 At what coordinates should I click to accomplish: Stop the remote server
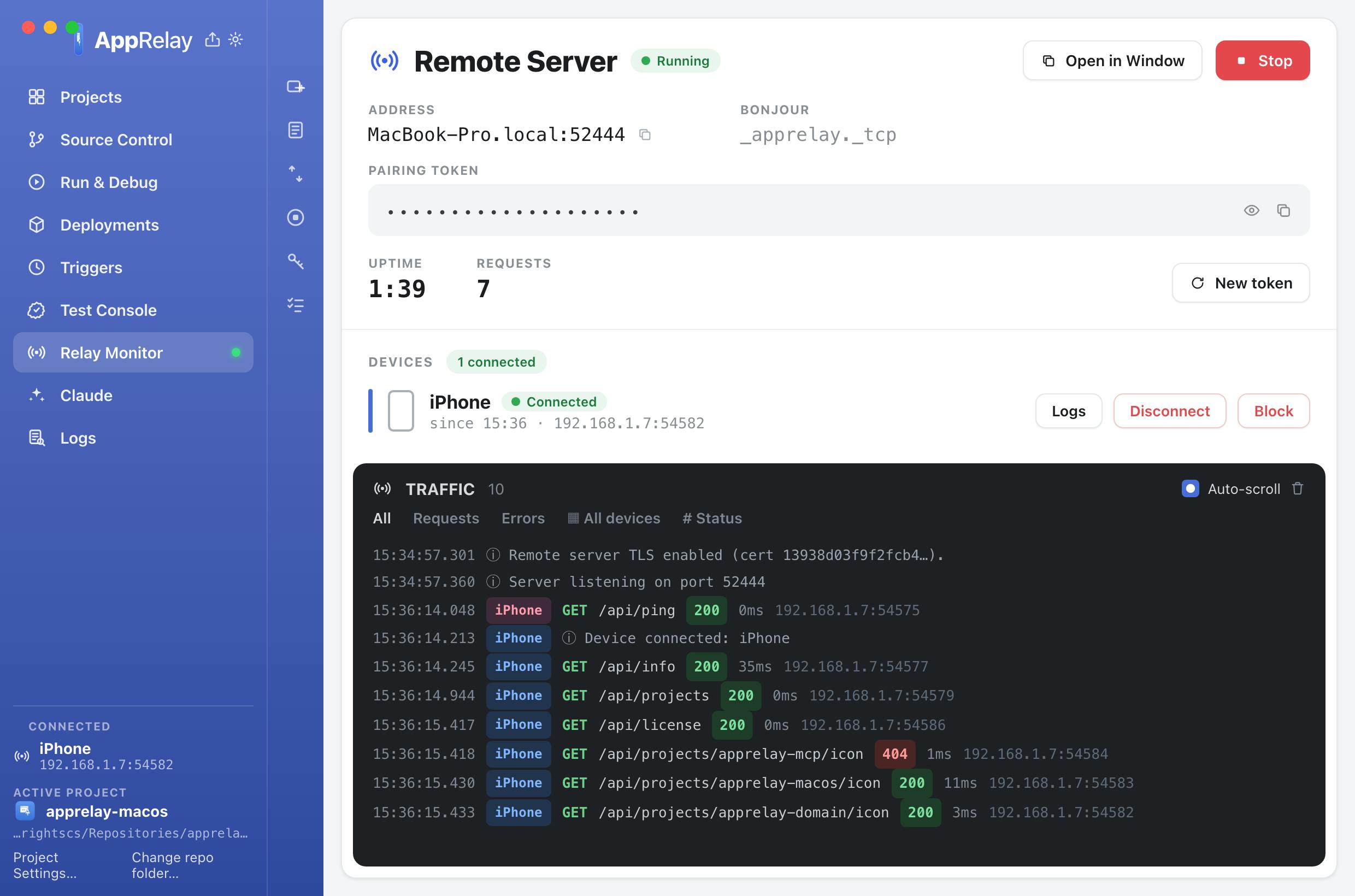point(1263,61)
